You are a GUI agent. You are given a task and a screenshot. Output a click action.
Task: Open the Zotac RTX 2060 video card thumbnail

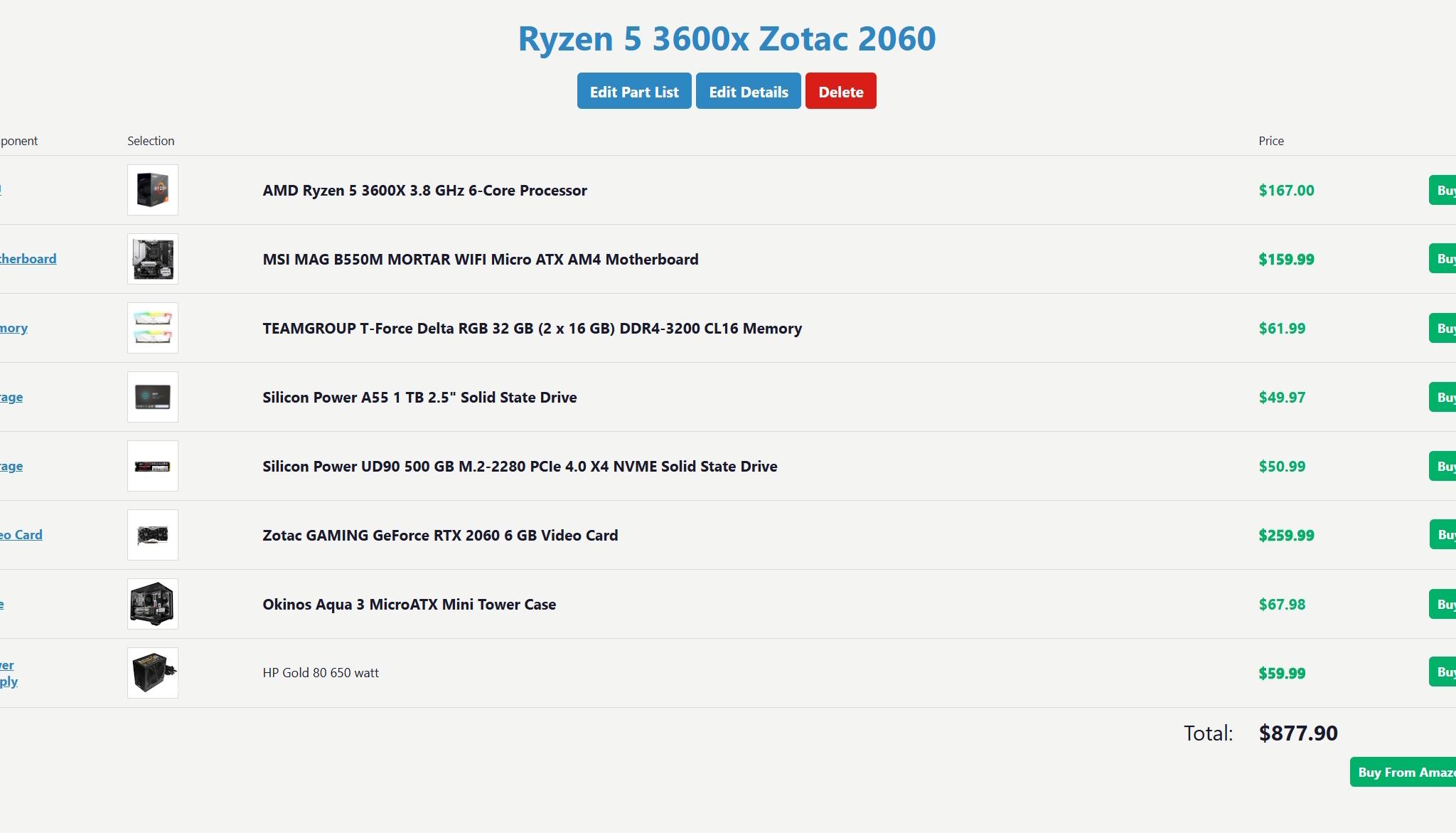(153, 535)
